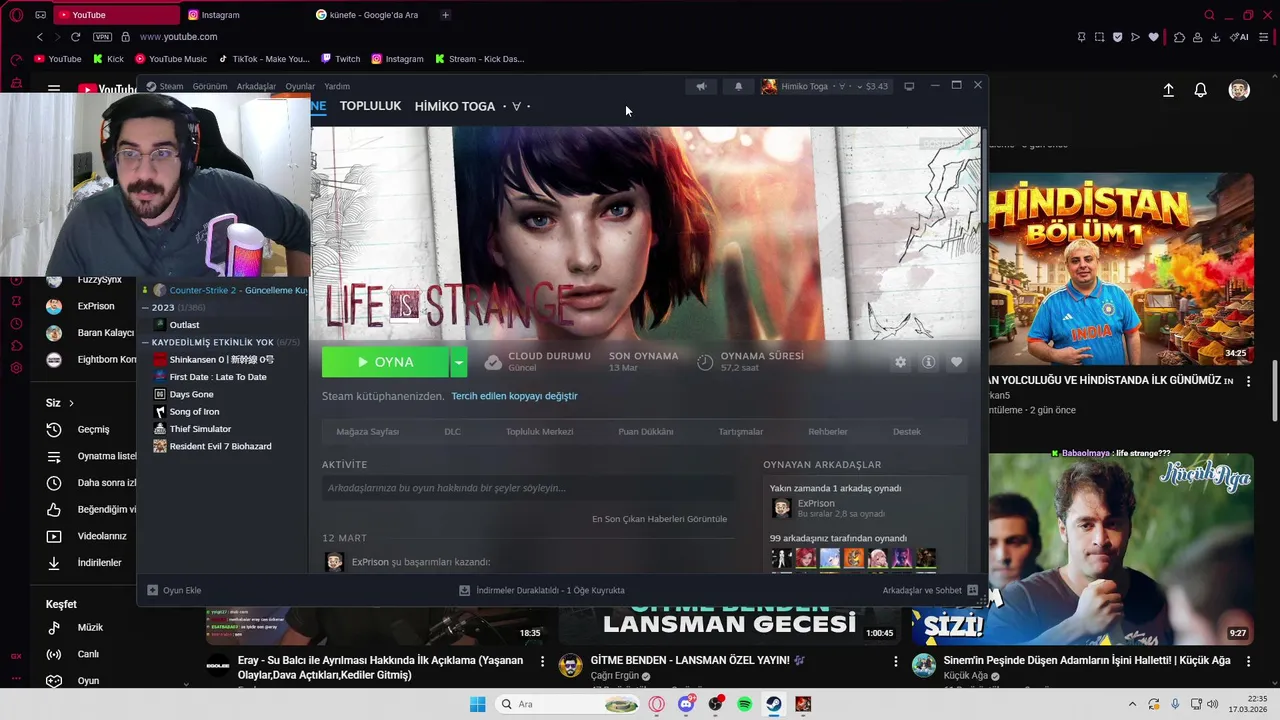Open Himiko Toga account dropdown in Steam
Image resolution: width=1280 pixels, height=720 pixels.
point(825,86)
